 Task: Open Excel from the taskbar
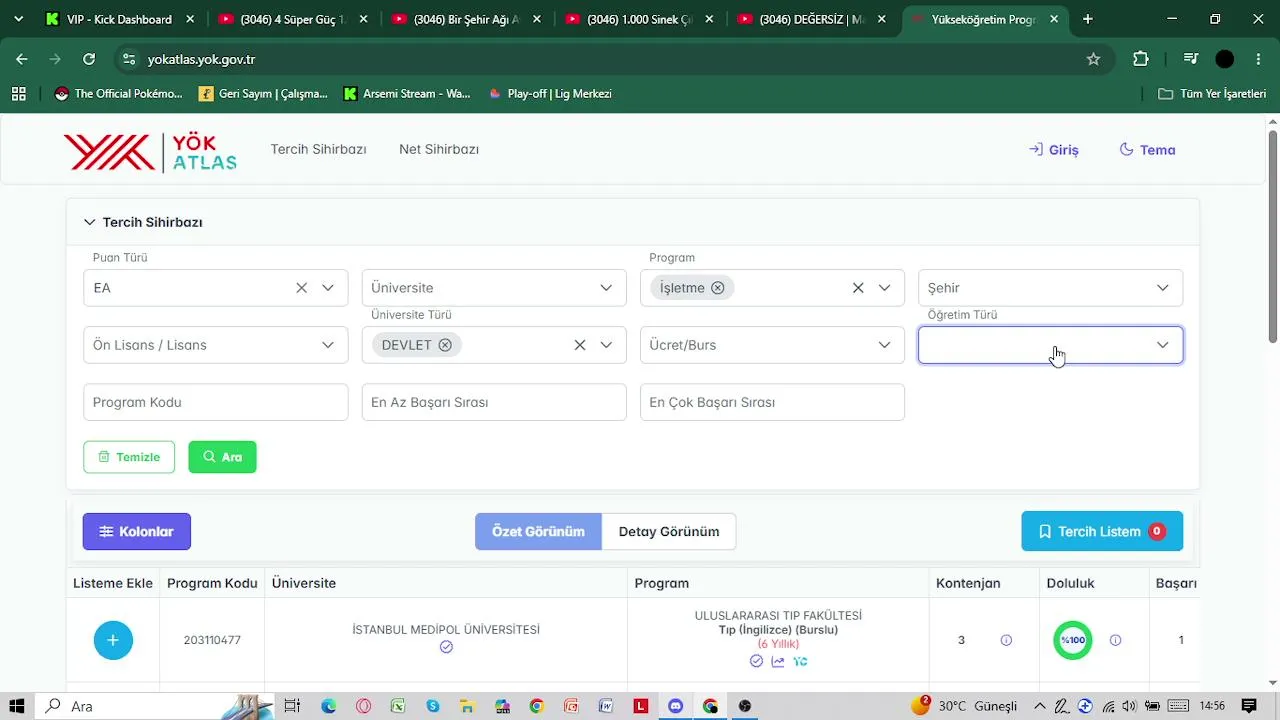[x=398, y=706]
